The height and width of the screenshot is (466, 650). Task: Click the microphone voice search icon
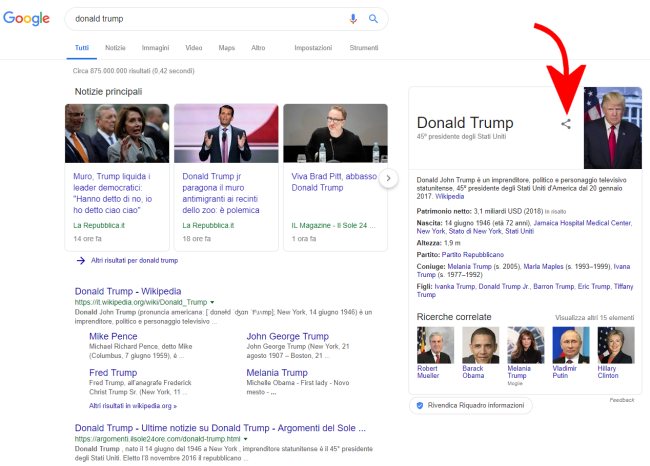click(353, 19)
